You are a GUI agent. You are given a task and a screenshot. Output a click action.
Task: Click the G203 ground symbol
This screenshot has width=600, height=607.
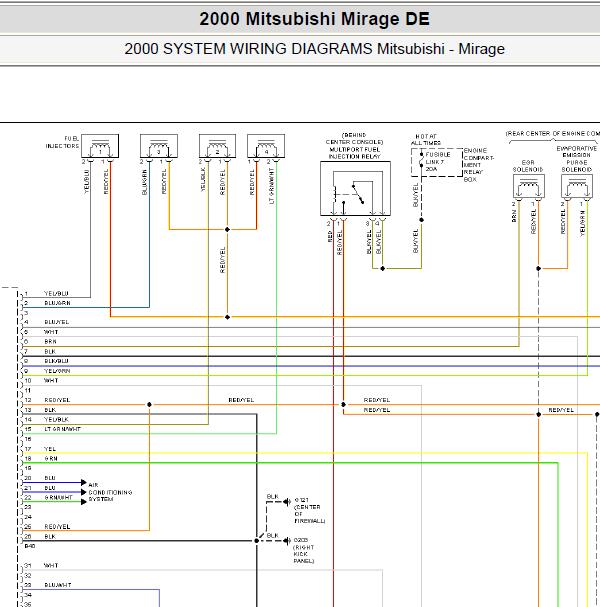[x=287, y=541]
